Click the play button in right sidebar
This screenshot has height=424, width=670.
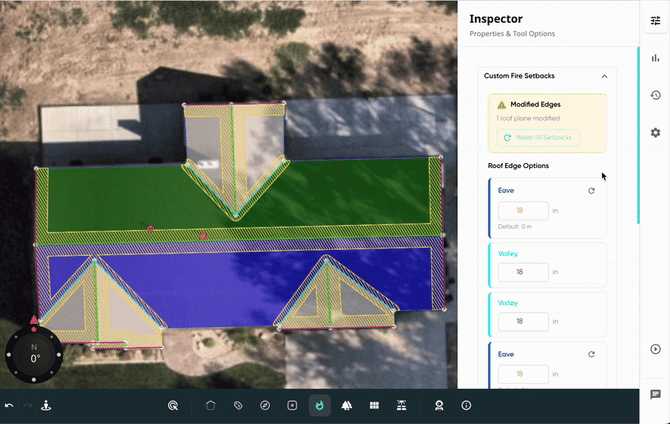click(x=655, y=349)
